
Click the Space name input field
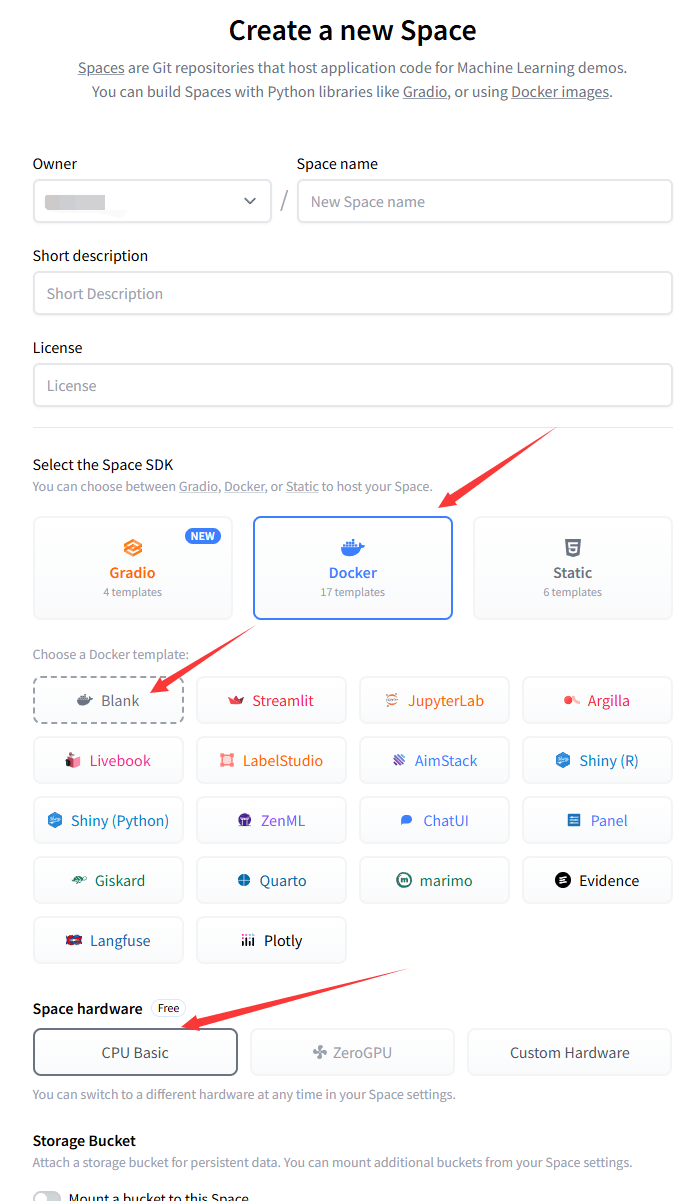pos(484,201)
